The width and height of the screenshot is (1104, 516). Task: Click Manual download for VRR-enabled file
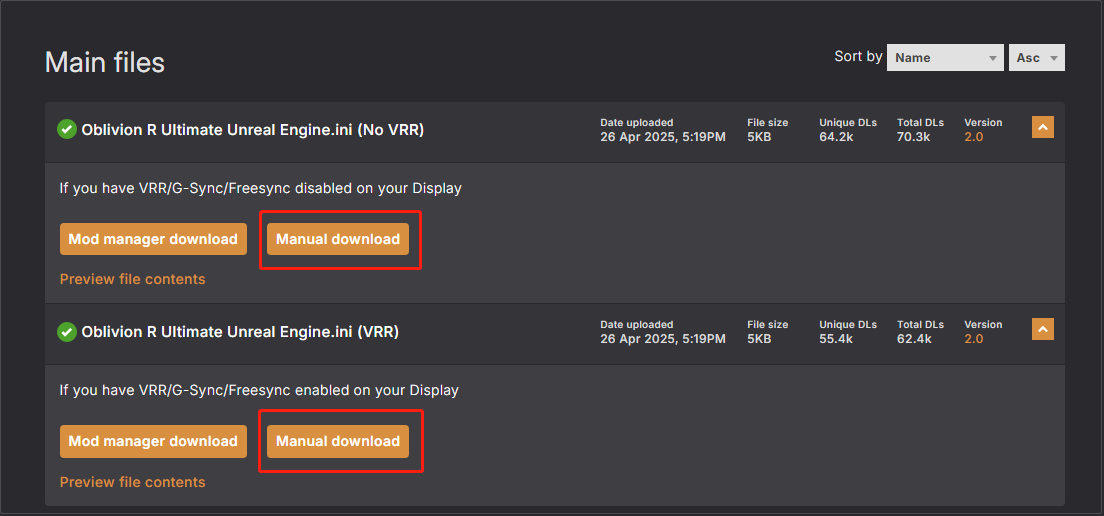338,441
